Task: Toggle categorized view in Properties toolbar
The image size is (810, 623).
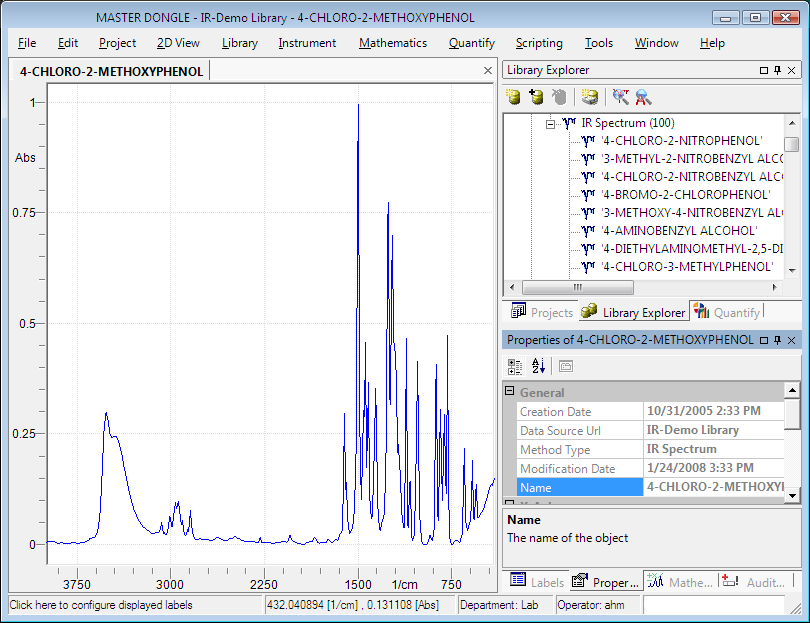Action: tap(516, 366)
